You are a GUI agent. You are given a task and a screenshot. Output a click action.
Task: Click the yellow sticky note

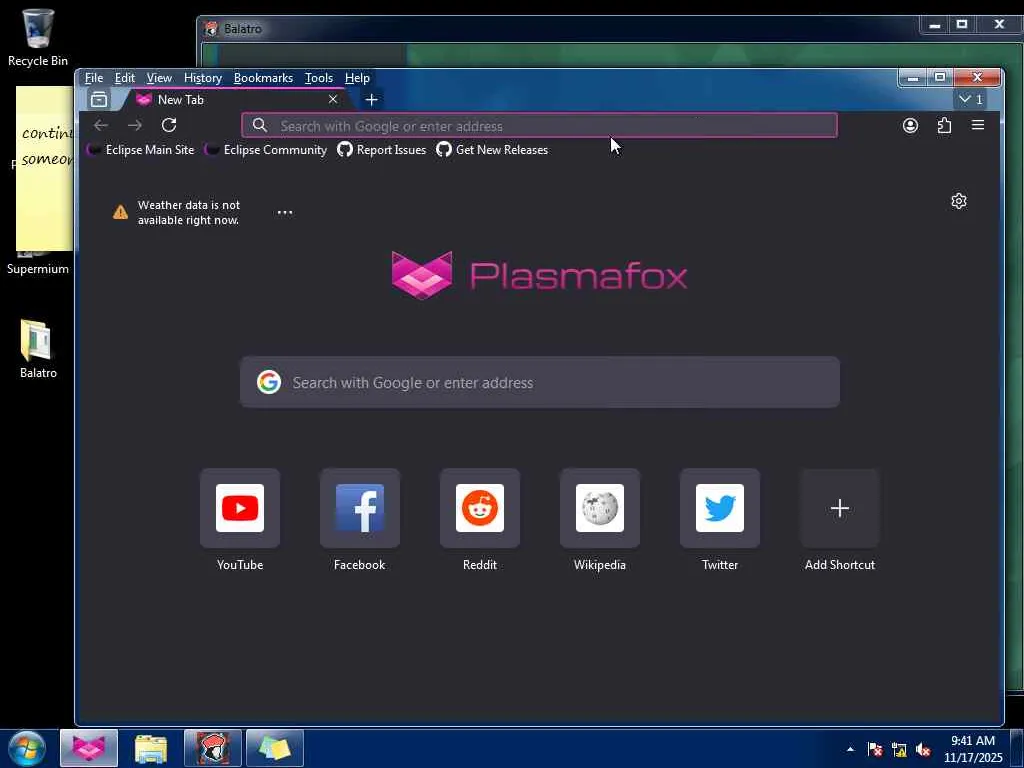click(44, 168)
